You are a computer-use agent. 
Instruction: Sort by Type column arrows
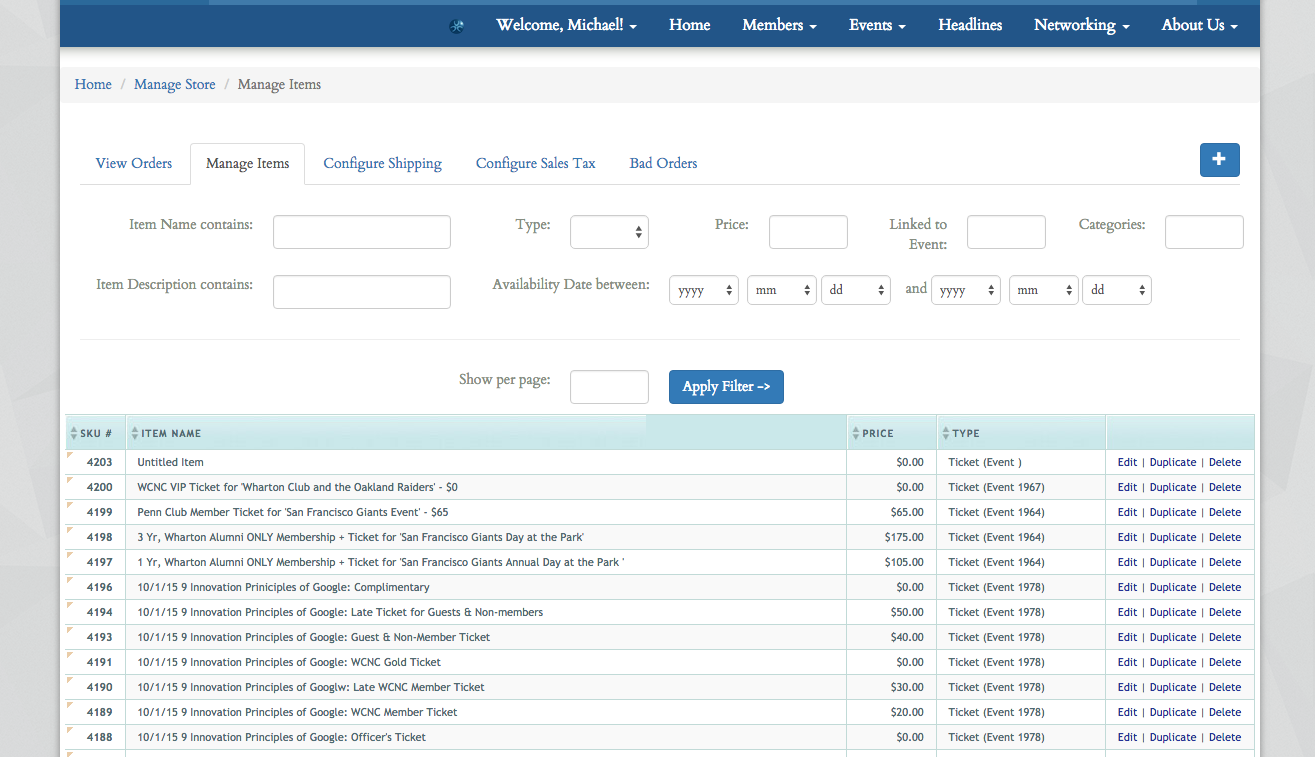(946, 433)
